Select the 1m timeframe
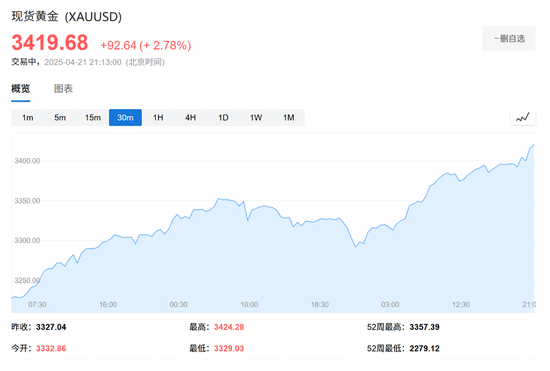 coord(28,117)
